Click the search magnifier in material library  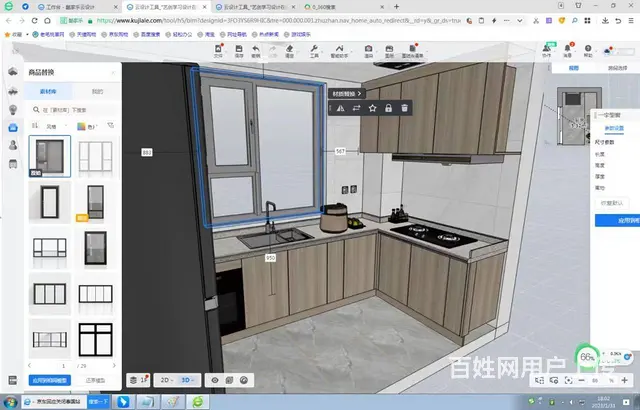36,110
